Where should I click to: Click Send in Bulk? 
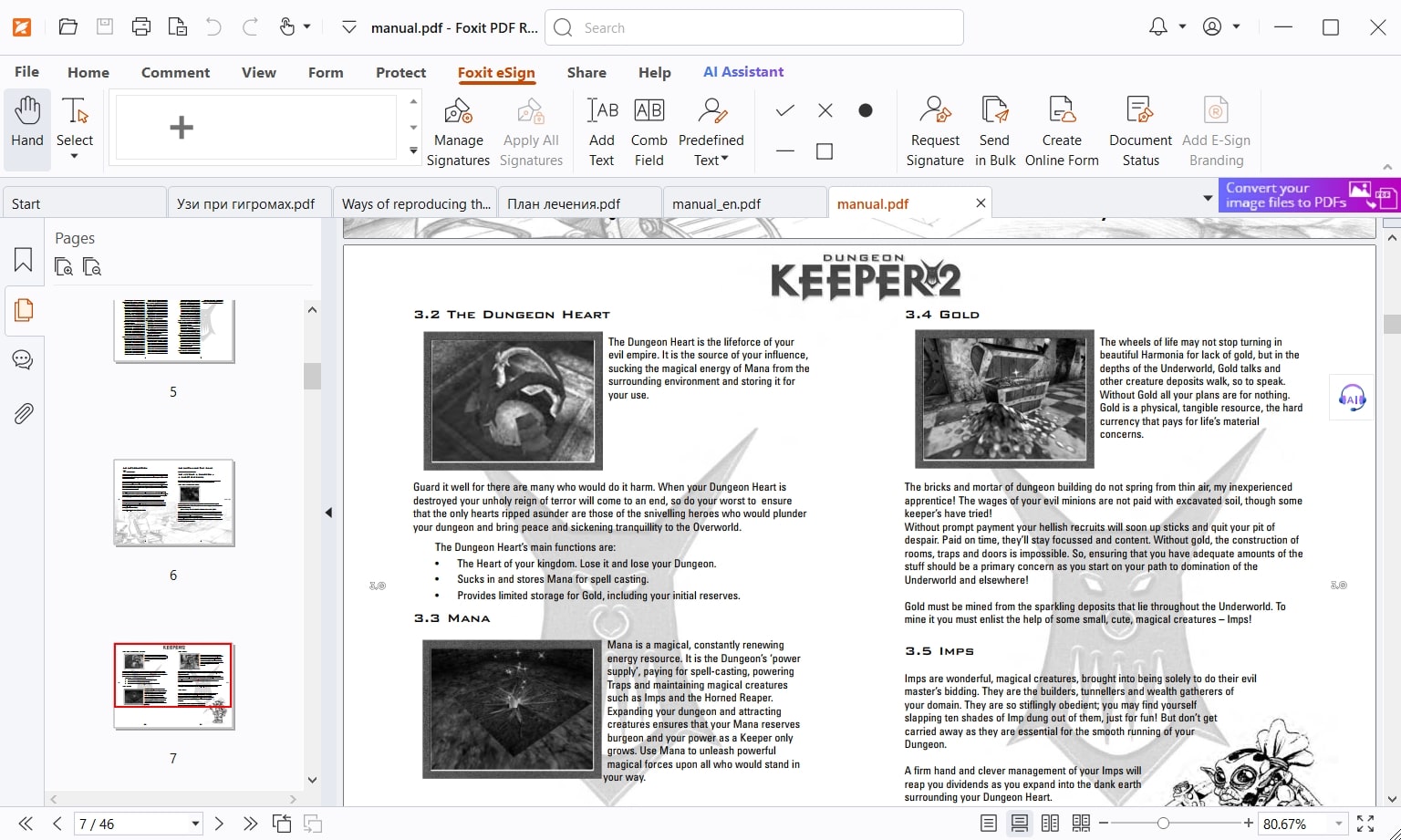click(x=994, y=133)
